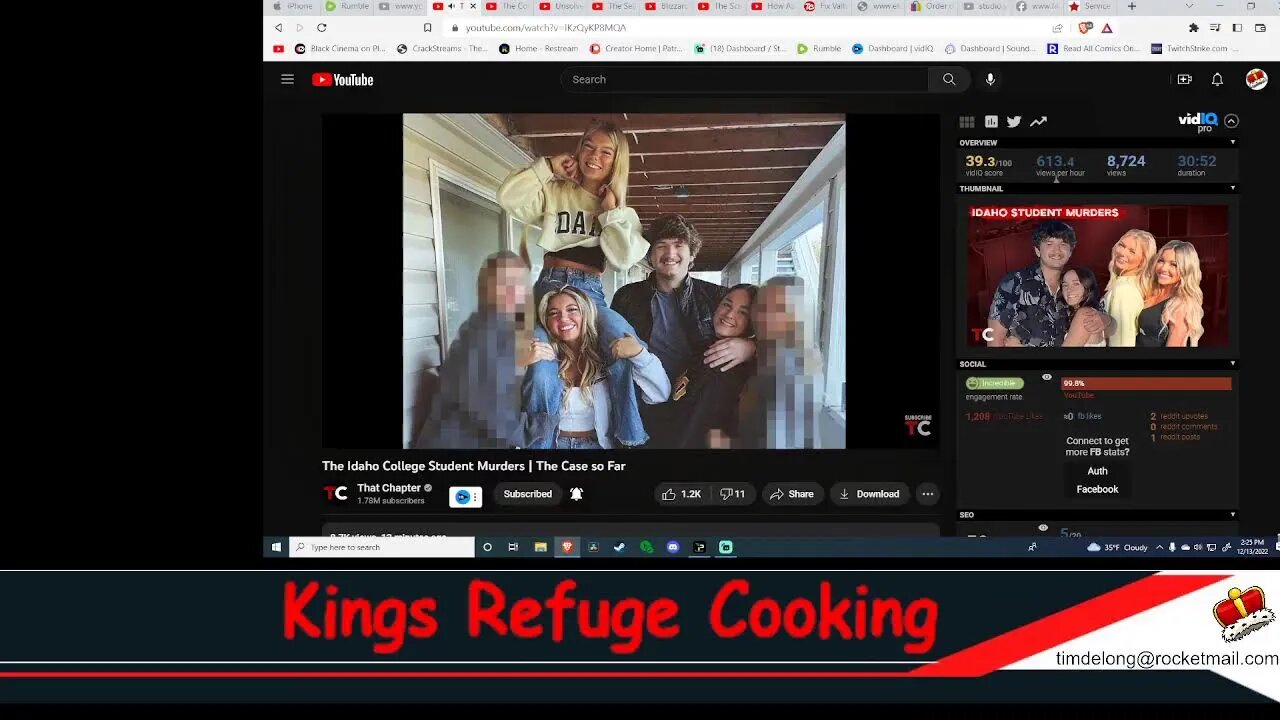This screenshot has width=1280, height=720.
Task: Open the account avatar menu
Action: (1256, 79)
